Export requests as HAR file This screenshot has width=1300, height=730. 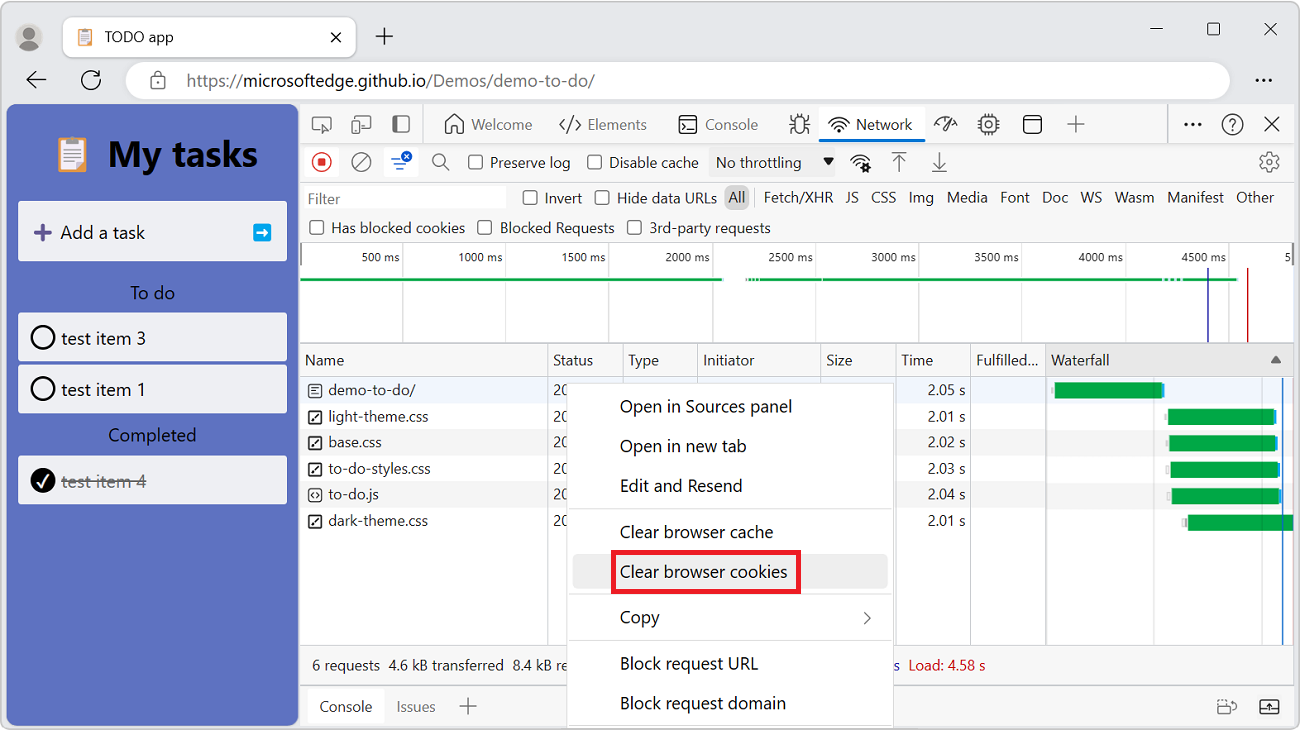point(939,161)
